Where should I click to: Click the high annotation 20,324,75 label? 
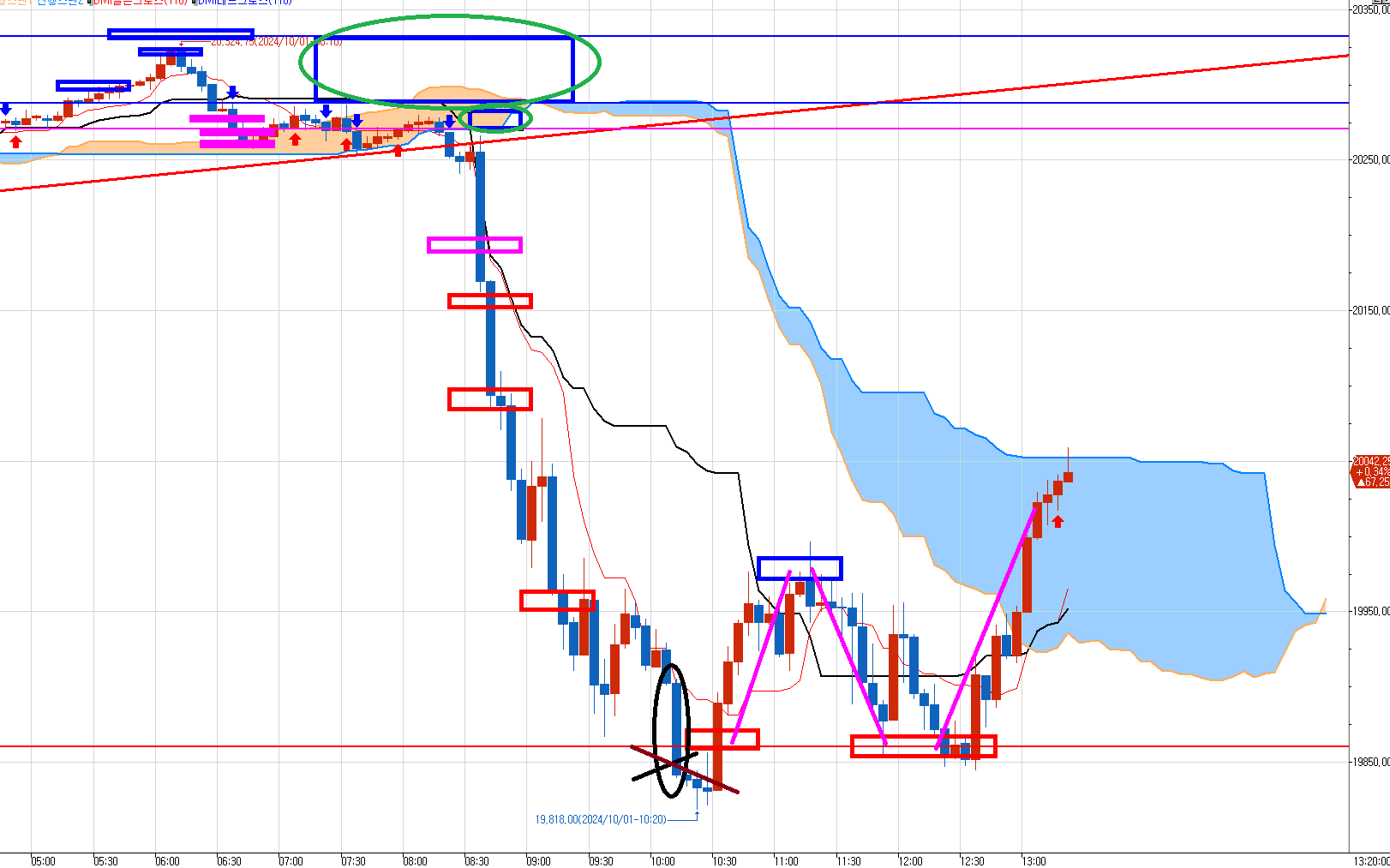point(276,41)
